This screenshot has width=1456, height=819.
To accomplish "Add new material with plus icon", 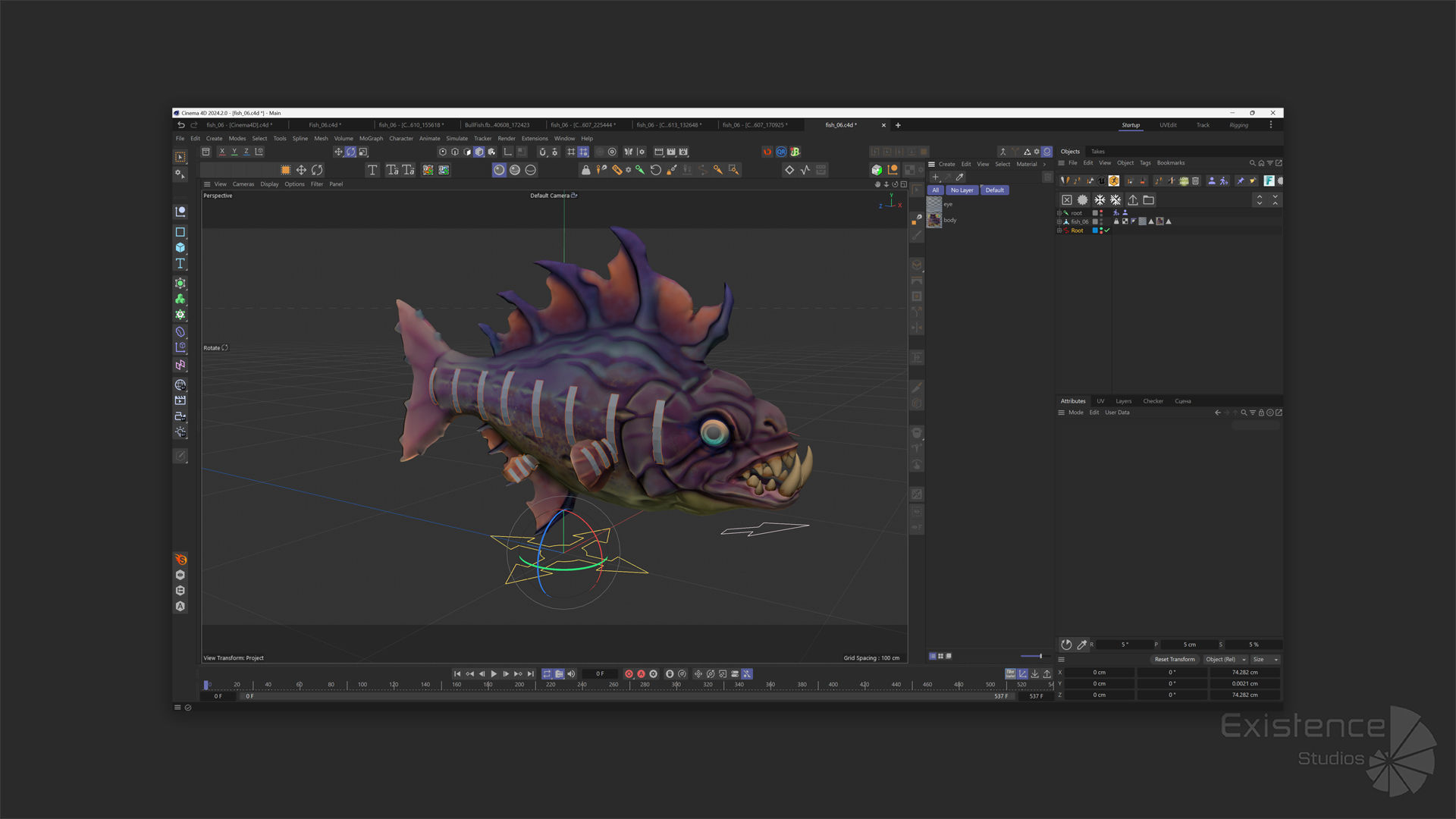I will pyautogui.click(x=935, y=177).
